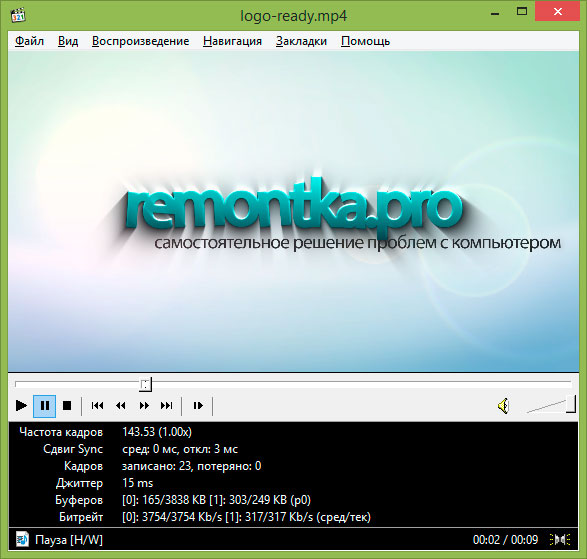Click the frame rate value 143.53 (1.00x)
This screenshot has height=559, width=587.
(157, 432)
